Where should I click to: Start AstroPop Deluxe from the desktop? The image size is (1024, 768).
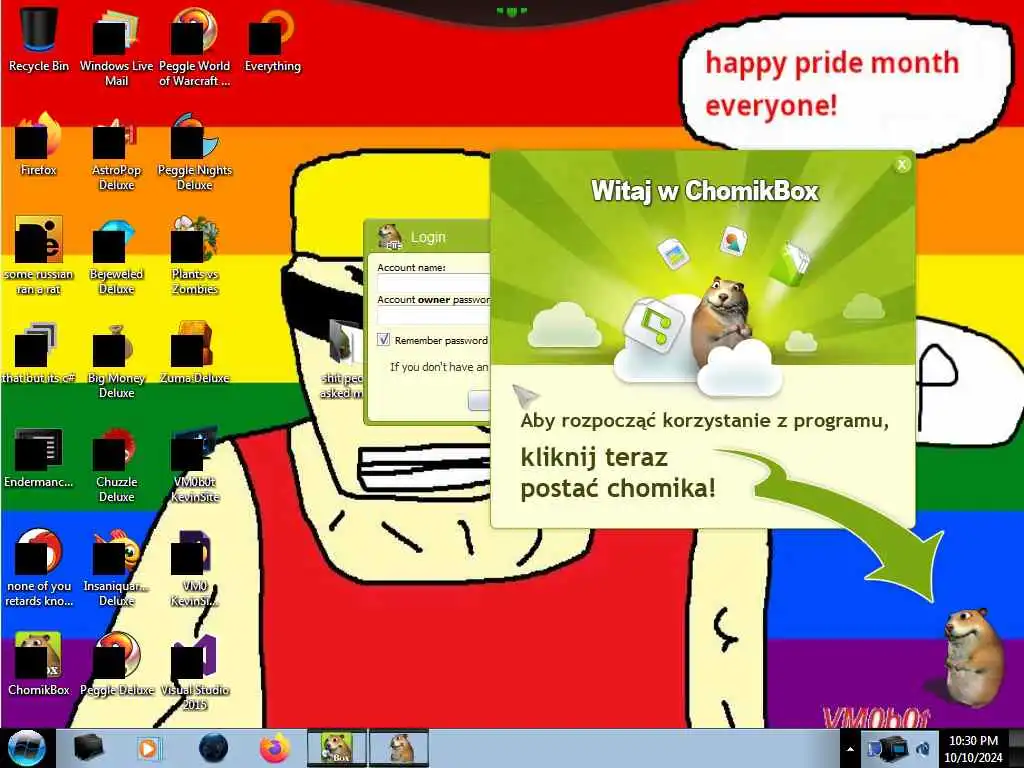tap(116, 152)
